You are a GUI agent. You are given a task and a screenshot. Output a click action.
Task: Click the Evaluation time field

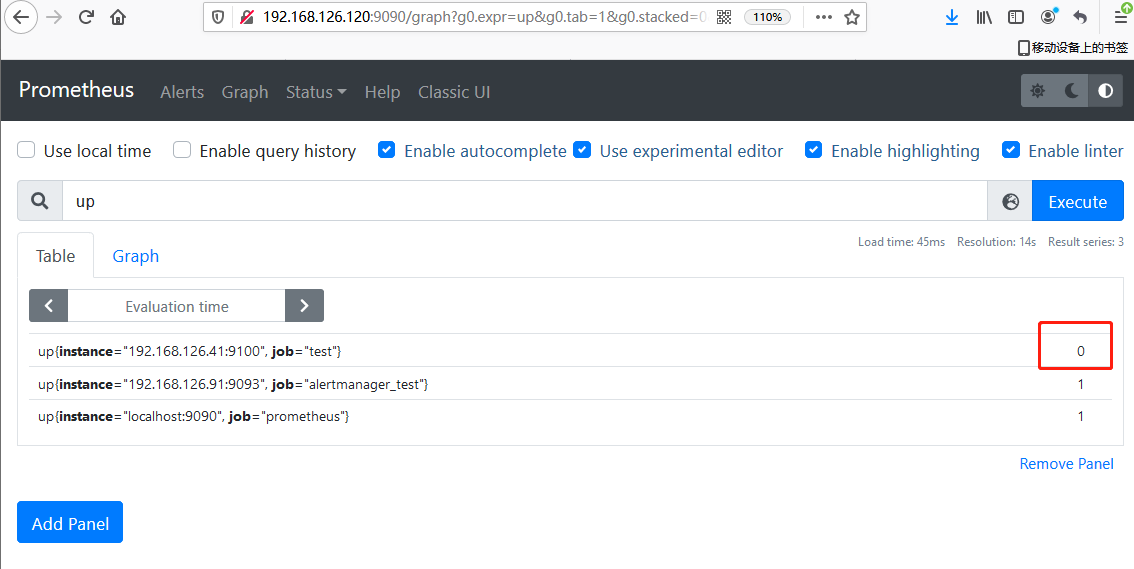coord(176,306)
